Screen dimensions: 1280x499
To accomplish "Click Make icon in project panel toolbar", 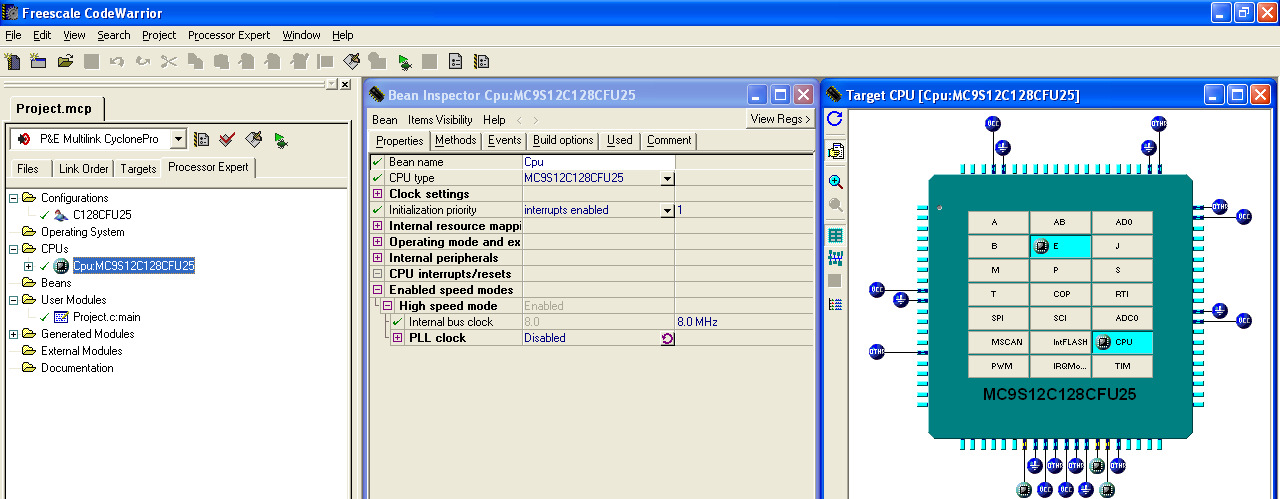I will (254, 139).
